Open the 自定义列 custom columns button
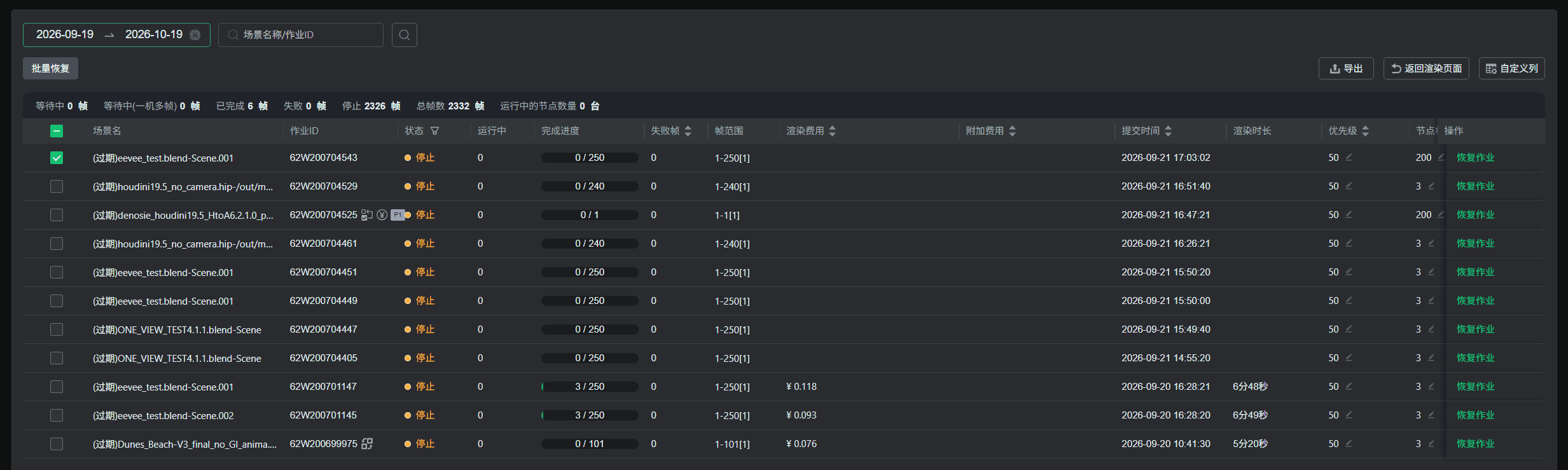The height and width of the screenshot is (470, 1568). tap(1511, 69)
